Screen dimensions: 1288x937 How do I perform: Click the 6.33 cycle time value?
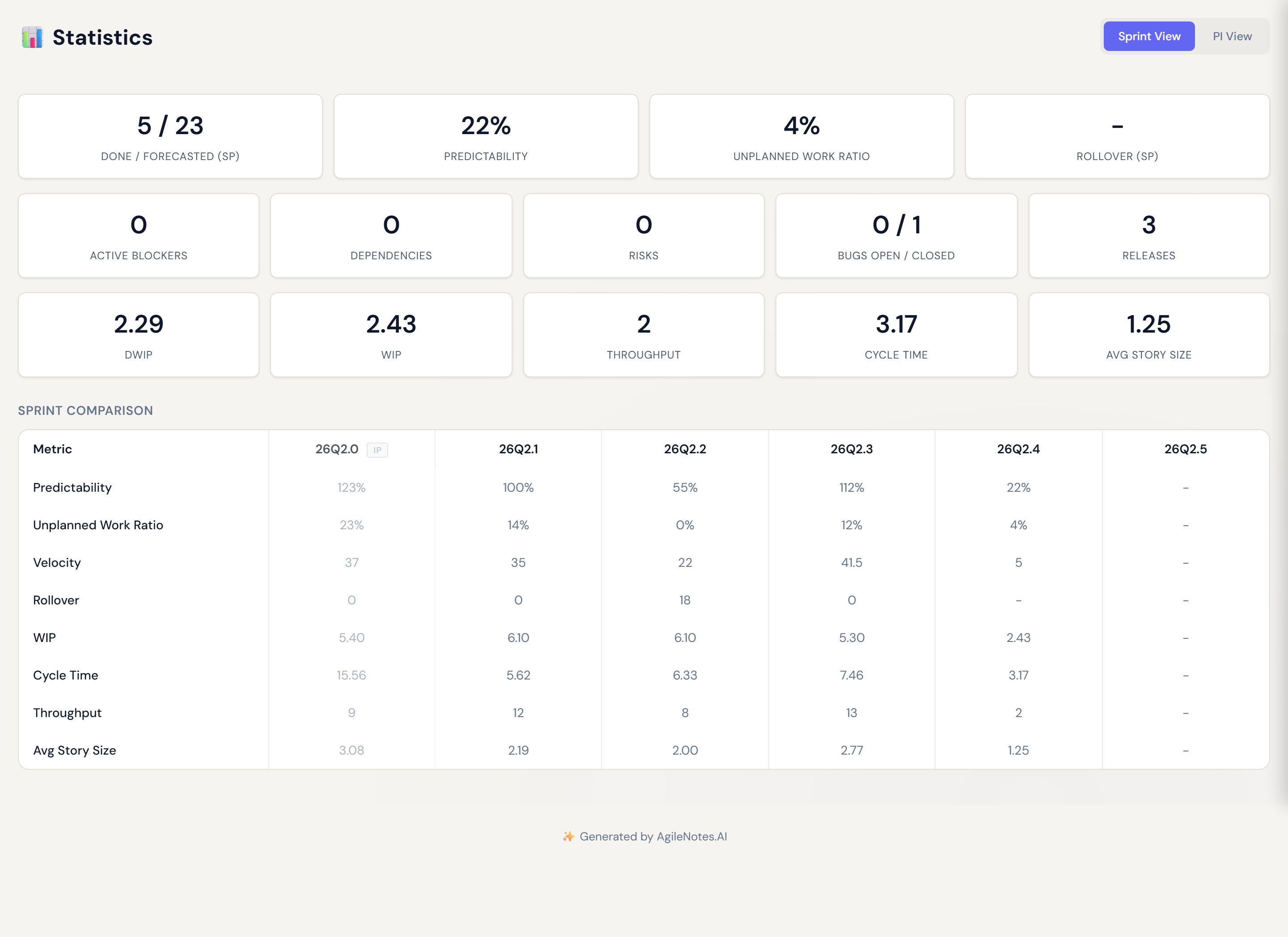pyautogui.click(x=685, y=675)
